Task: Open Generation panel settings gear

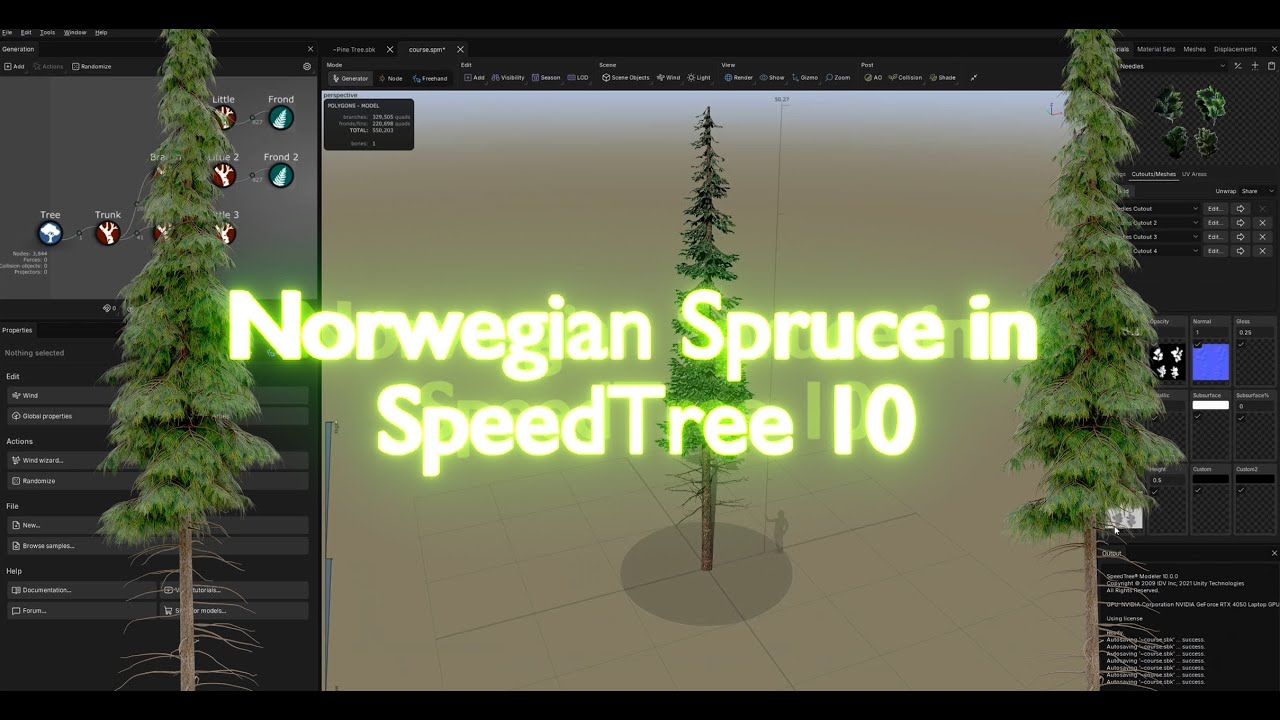Action: coord(307,66)
